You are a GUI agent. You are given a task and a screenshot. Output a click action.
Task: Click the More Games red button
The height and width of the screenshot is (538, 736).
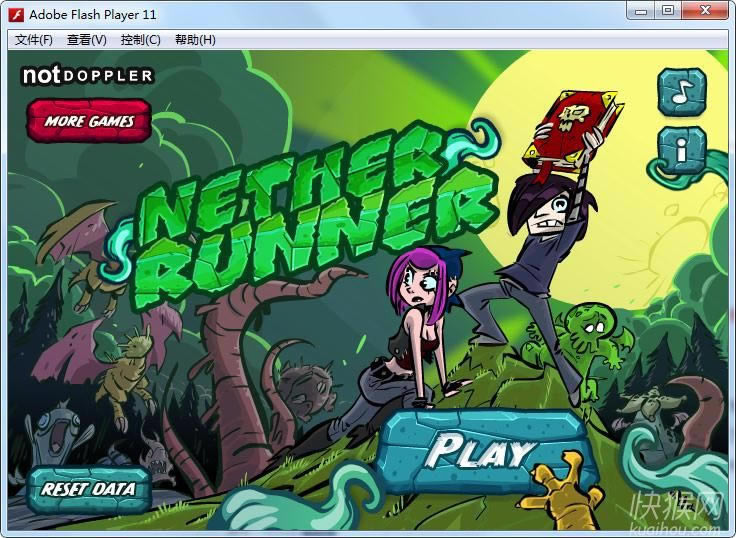89,121
